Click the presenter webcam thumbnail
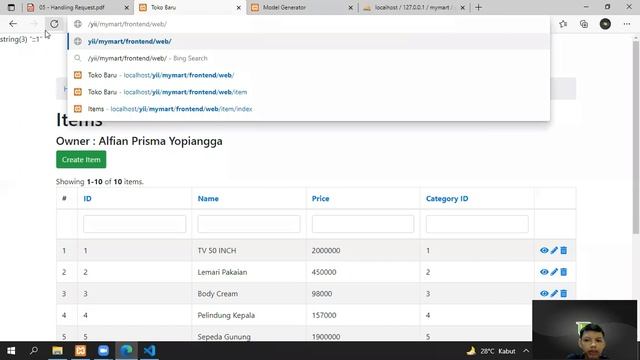 tap(584, 329)
